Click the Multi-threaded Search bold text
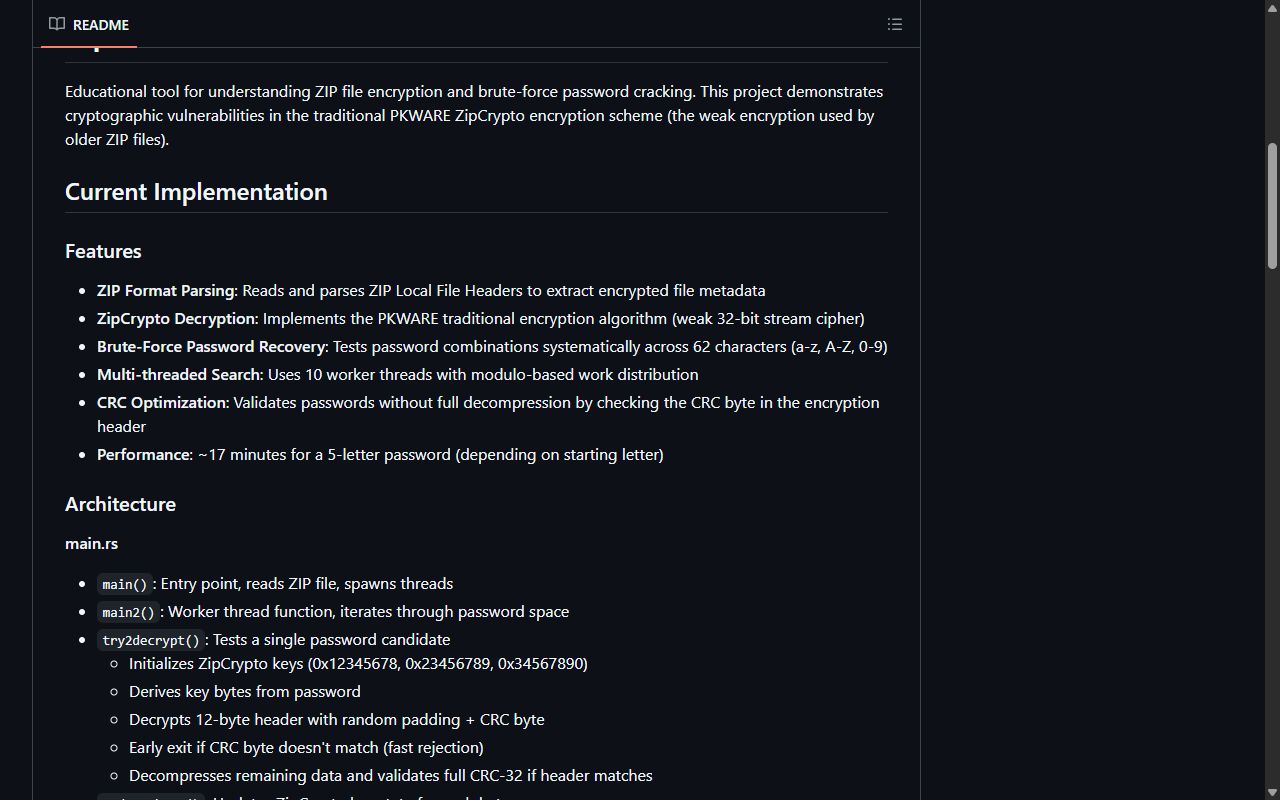Screen dimensions: 1280x800 click(178, 375)
